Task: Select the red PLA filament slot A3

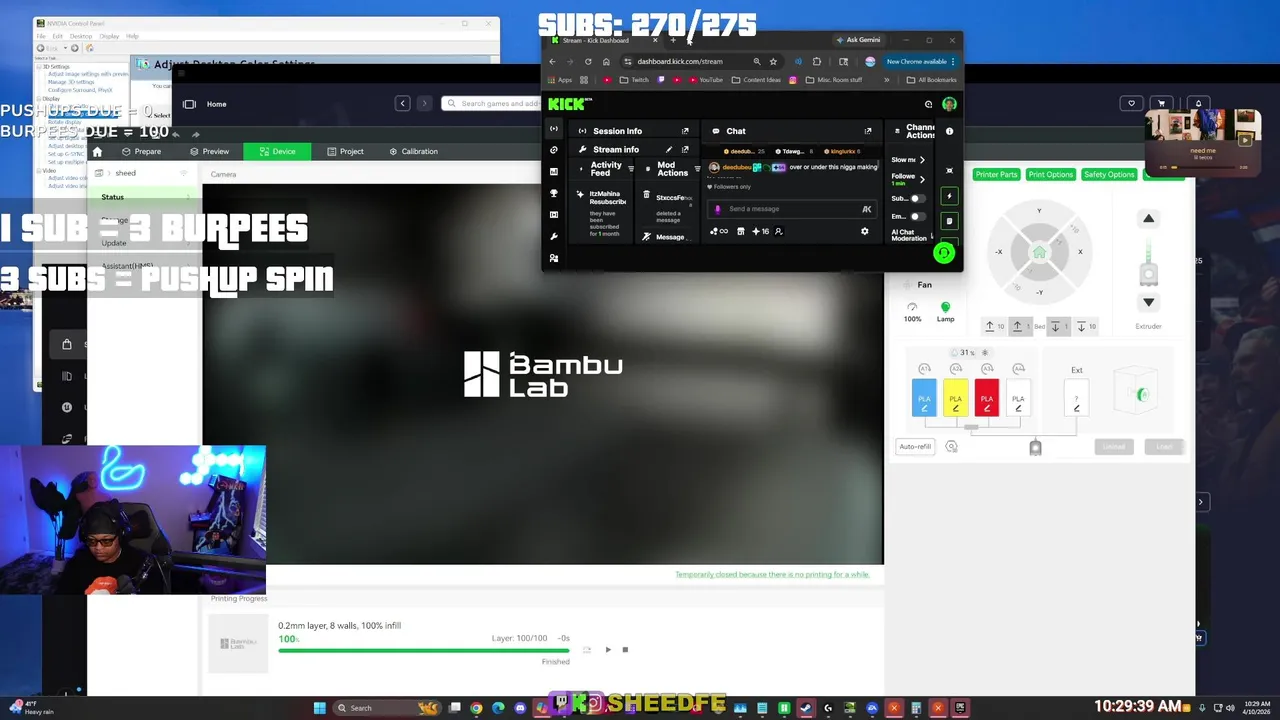Action: point(986,397)
